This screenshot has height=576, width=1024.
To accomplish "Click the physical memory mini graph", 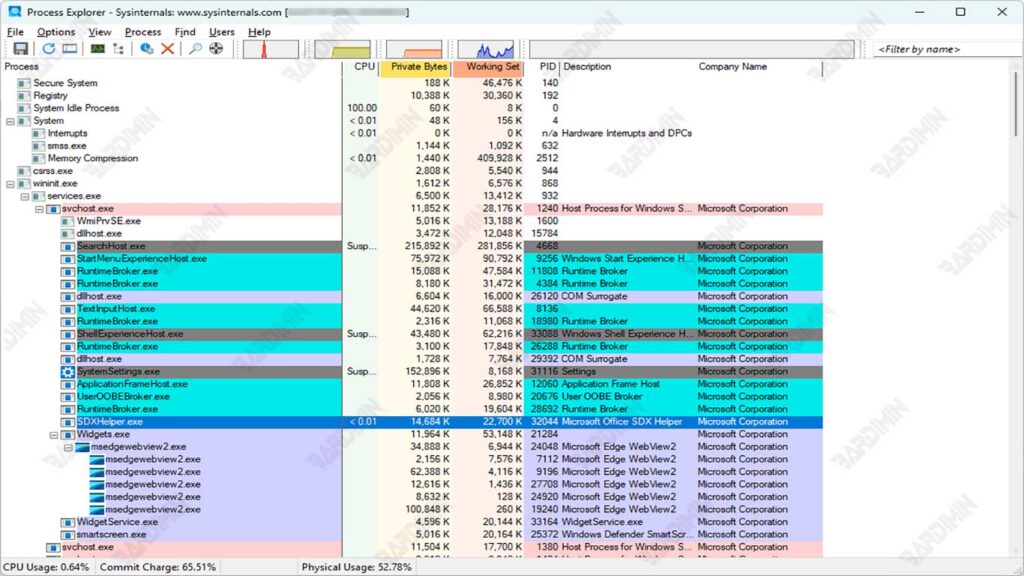I will (x=414, y=49).
